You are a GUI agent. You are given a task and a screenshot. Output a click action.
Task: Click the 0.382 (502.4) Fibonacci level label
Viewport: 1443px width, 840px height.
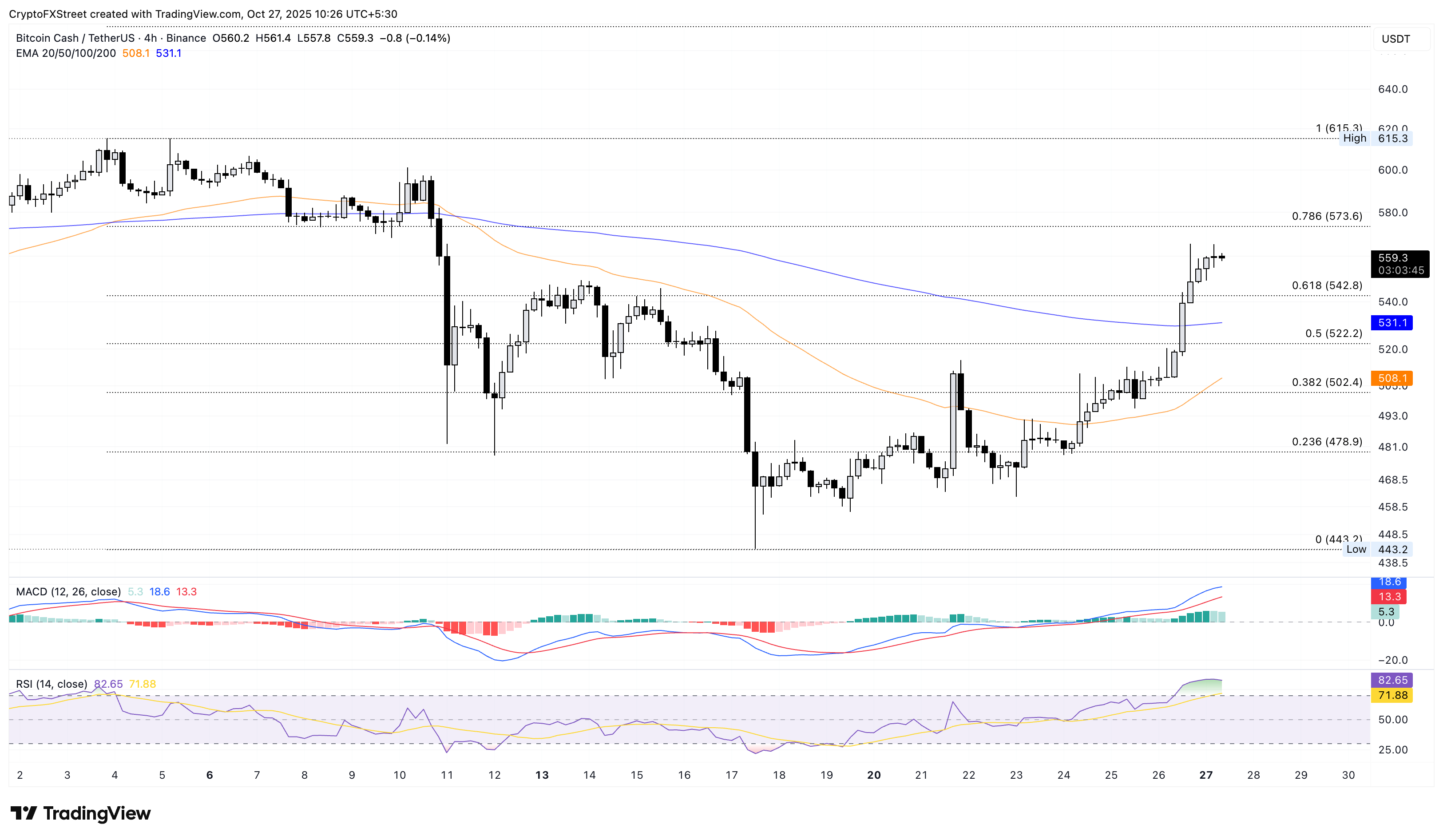[1326, 383]
